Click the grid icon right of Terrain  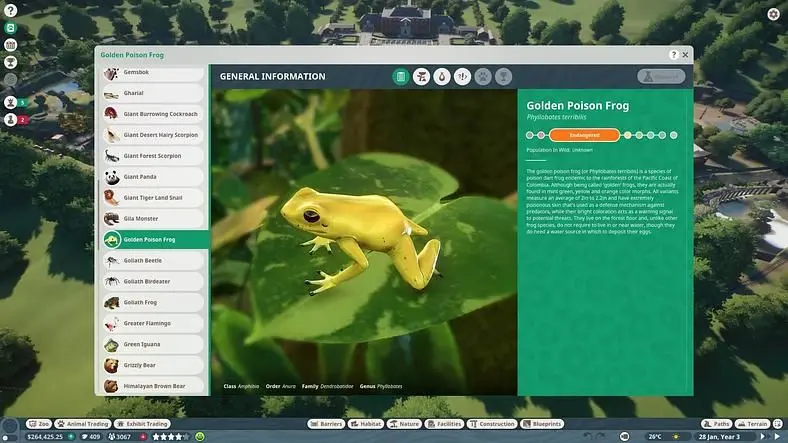coord(777,424)
